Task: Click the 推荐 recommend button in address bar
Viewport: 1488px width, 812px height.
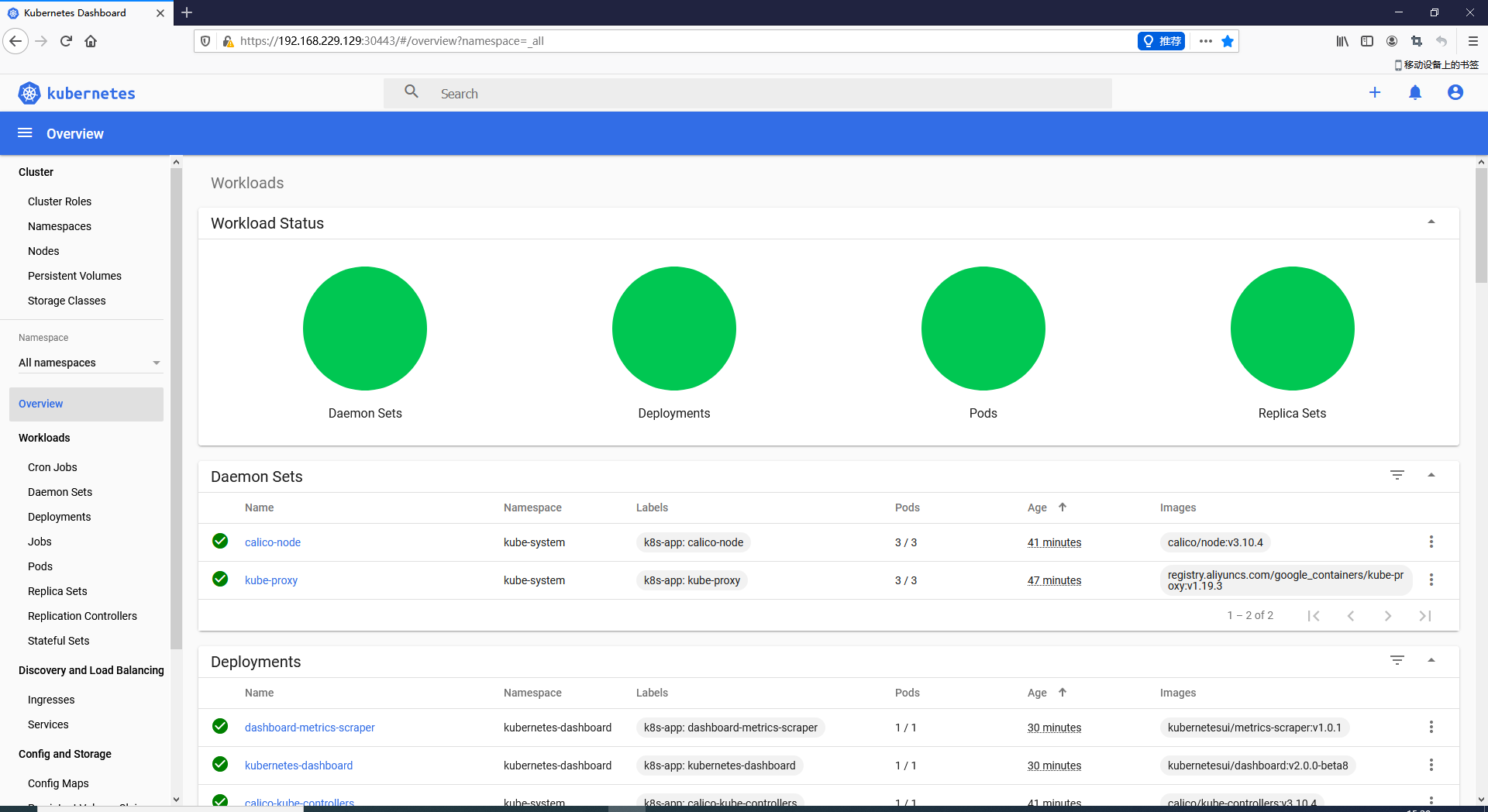Action: pos(1161,41)
